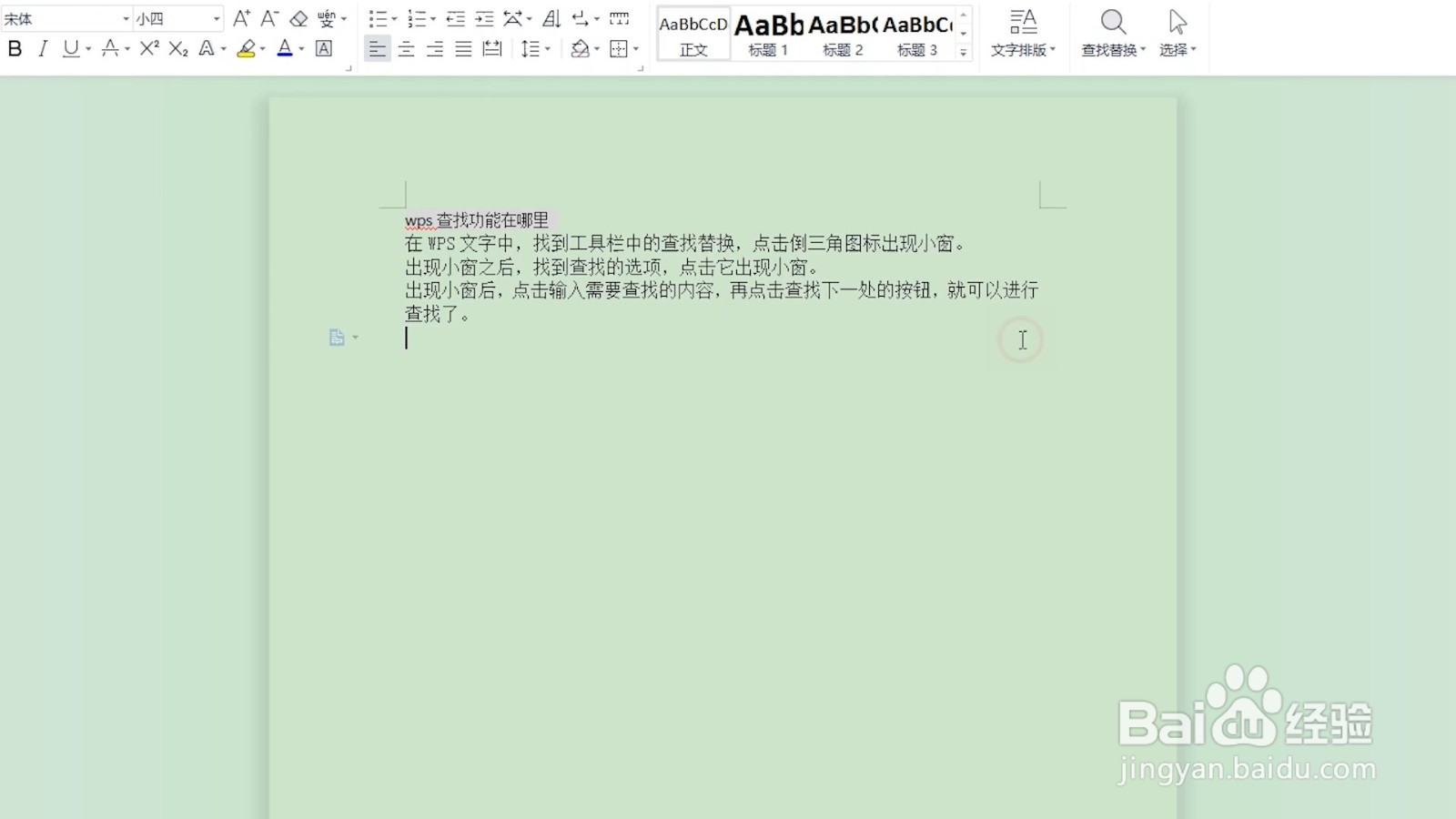Decrease font size with A- icon
The height and width of the screenshot is (819, 1456).
(269, 18)
